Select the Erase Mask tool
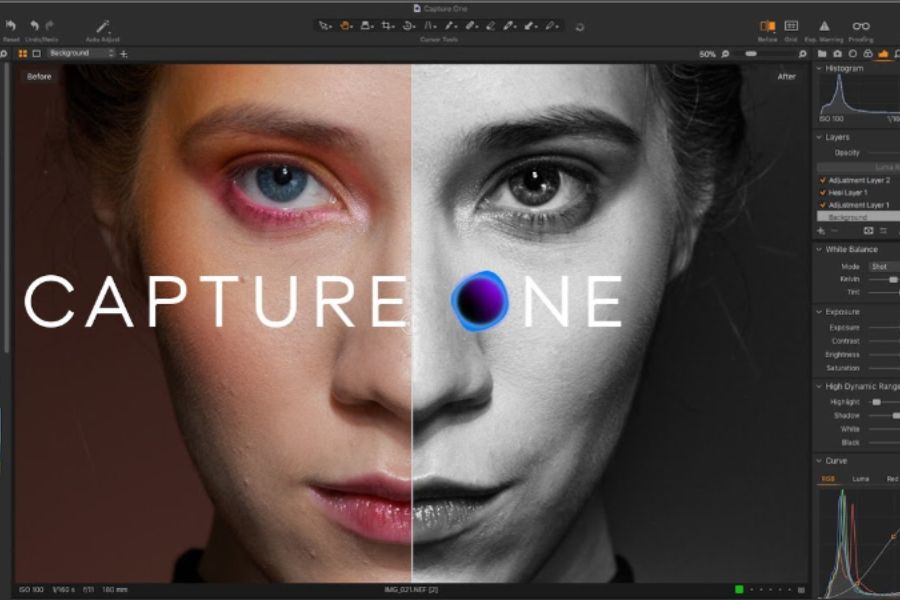The height and width of the screenshot is (600, 900). click(x=491, y=26)
